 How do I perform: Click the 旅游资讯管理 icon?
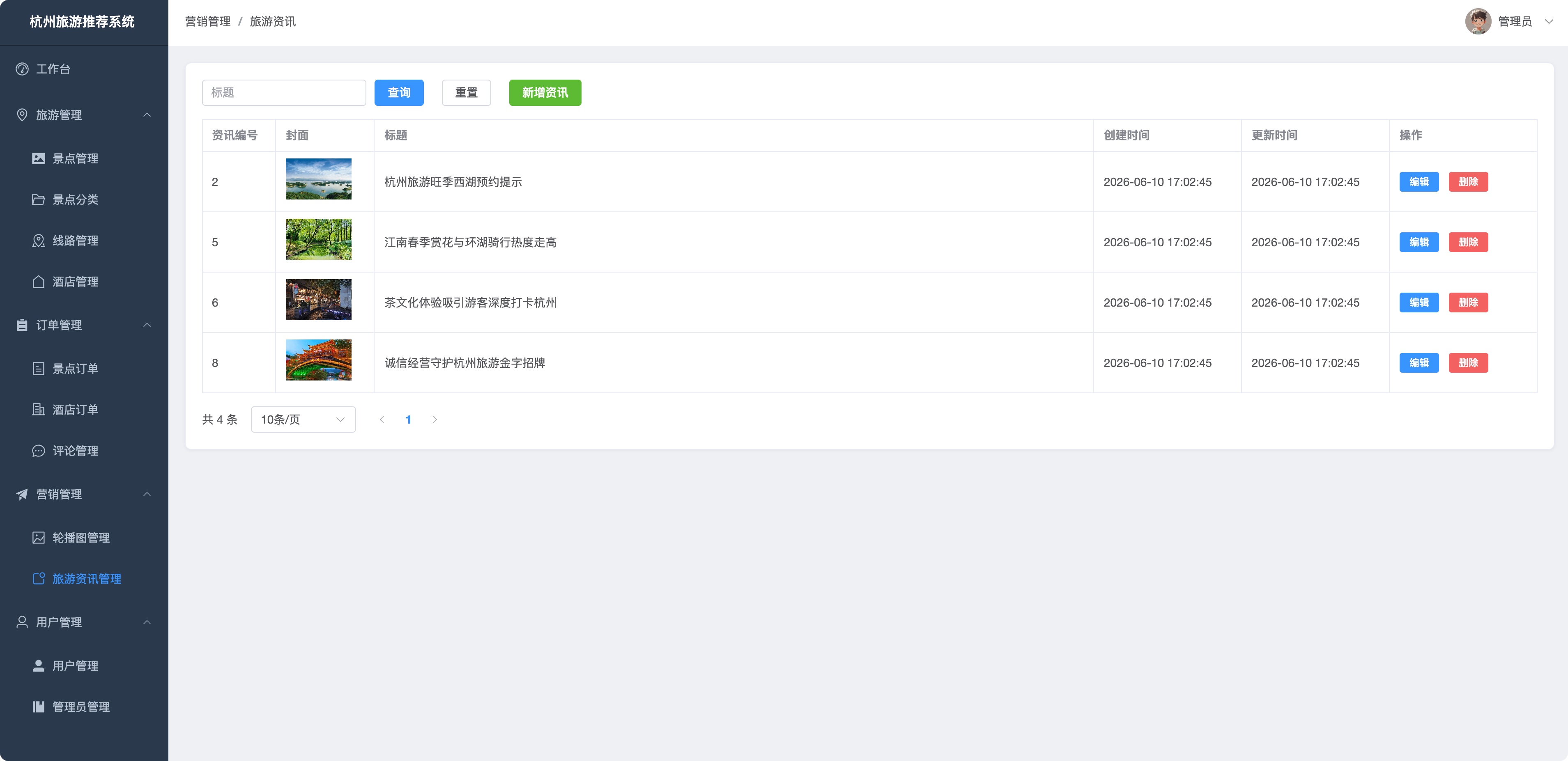pyautogui.click(x=38, y=578)
